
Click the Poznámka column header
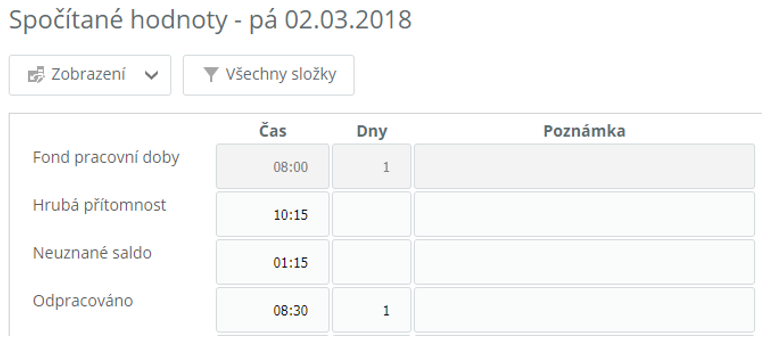(x=584, y=131)
